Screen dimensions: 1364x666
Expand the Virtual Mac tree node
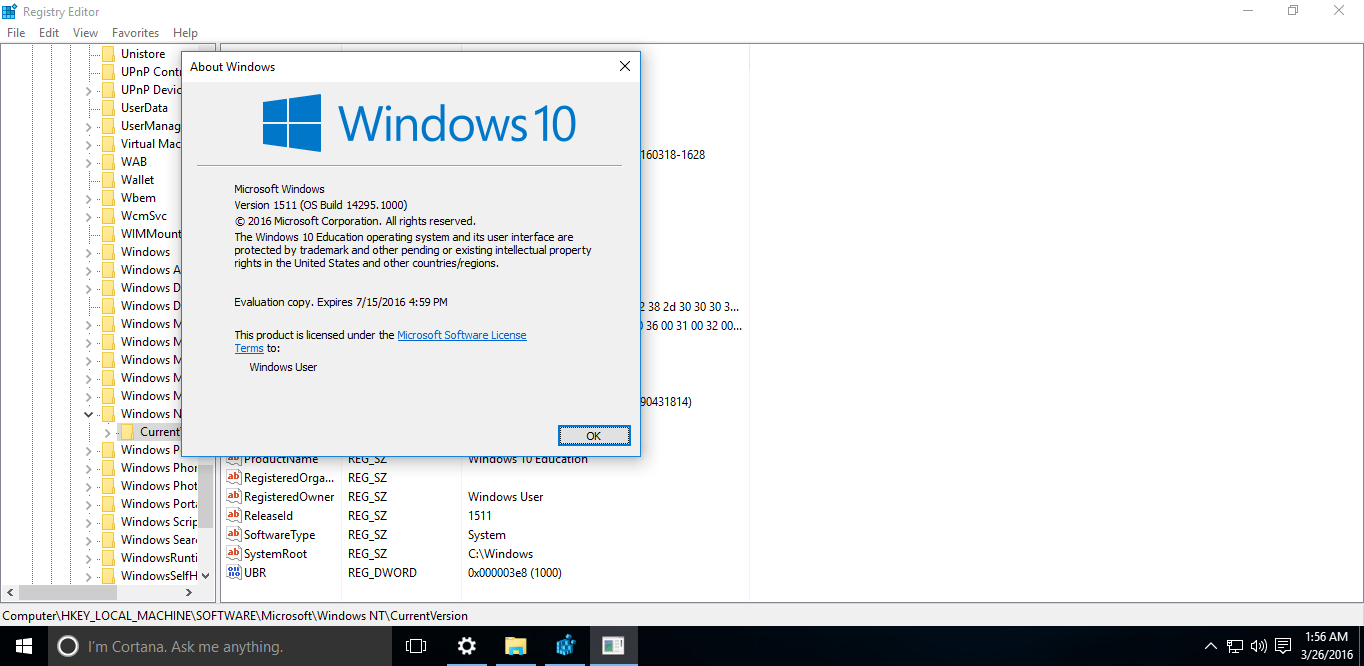(89, 144)
